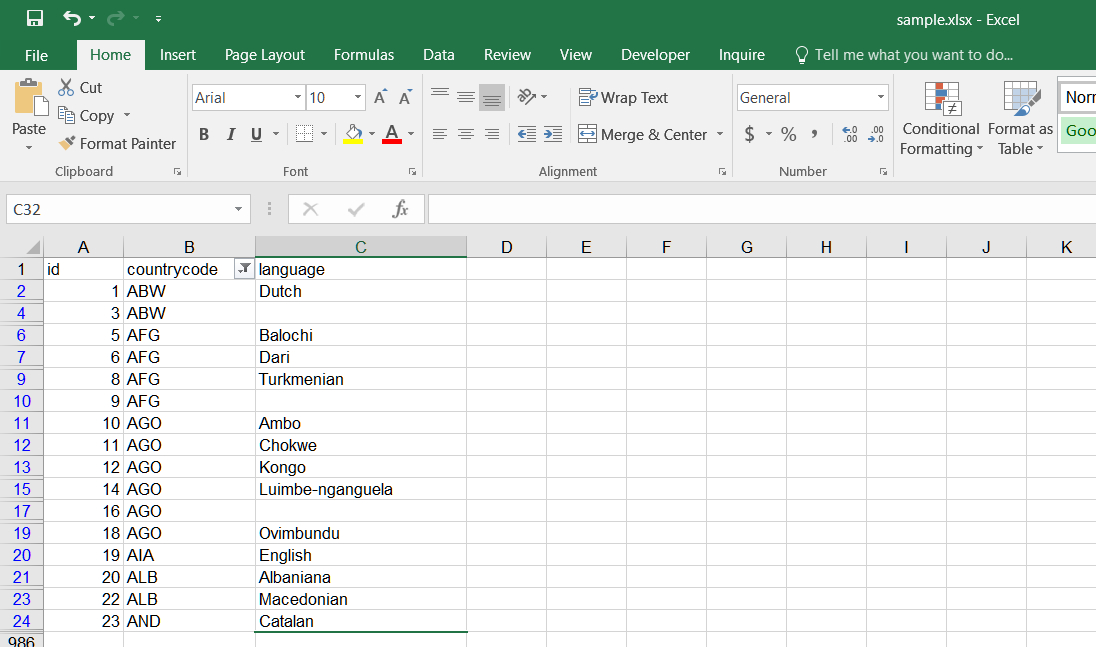Switch to the Formulas ribbon tab
The image size is (1096, 647).
(x=363, y=55)
